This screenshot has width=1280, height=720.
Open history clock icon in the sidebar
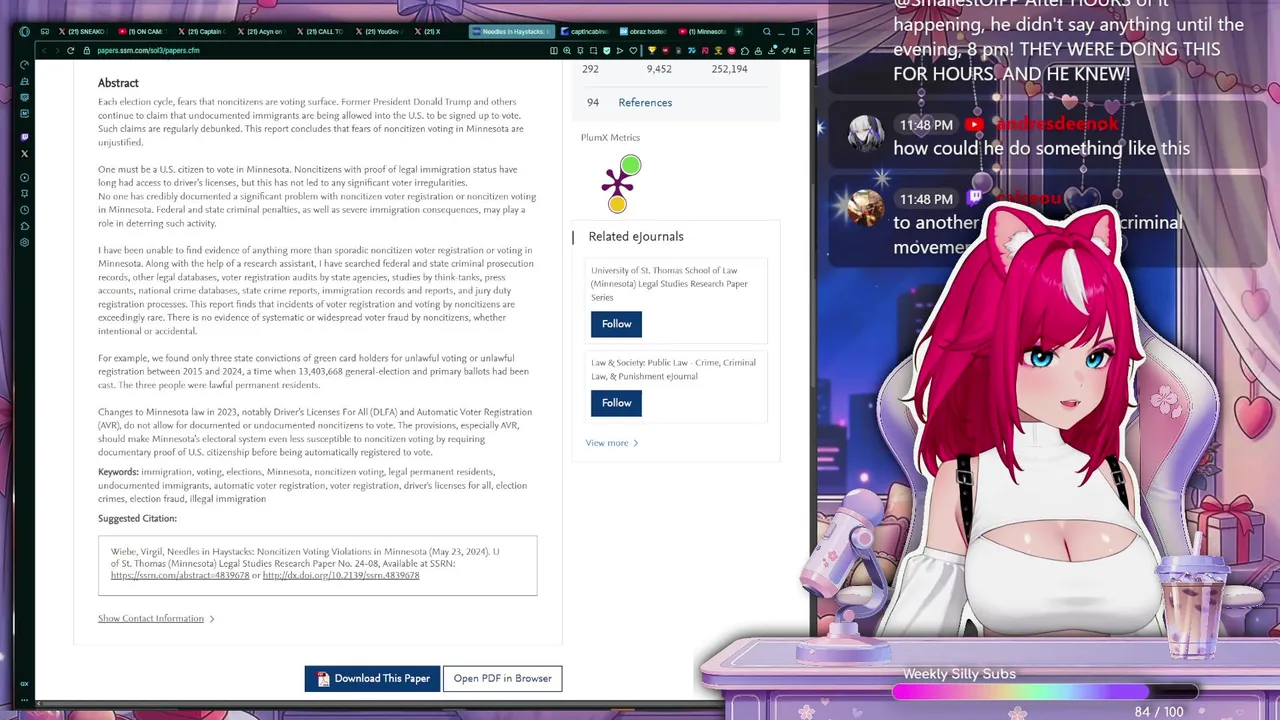coord(24,210)
